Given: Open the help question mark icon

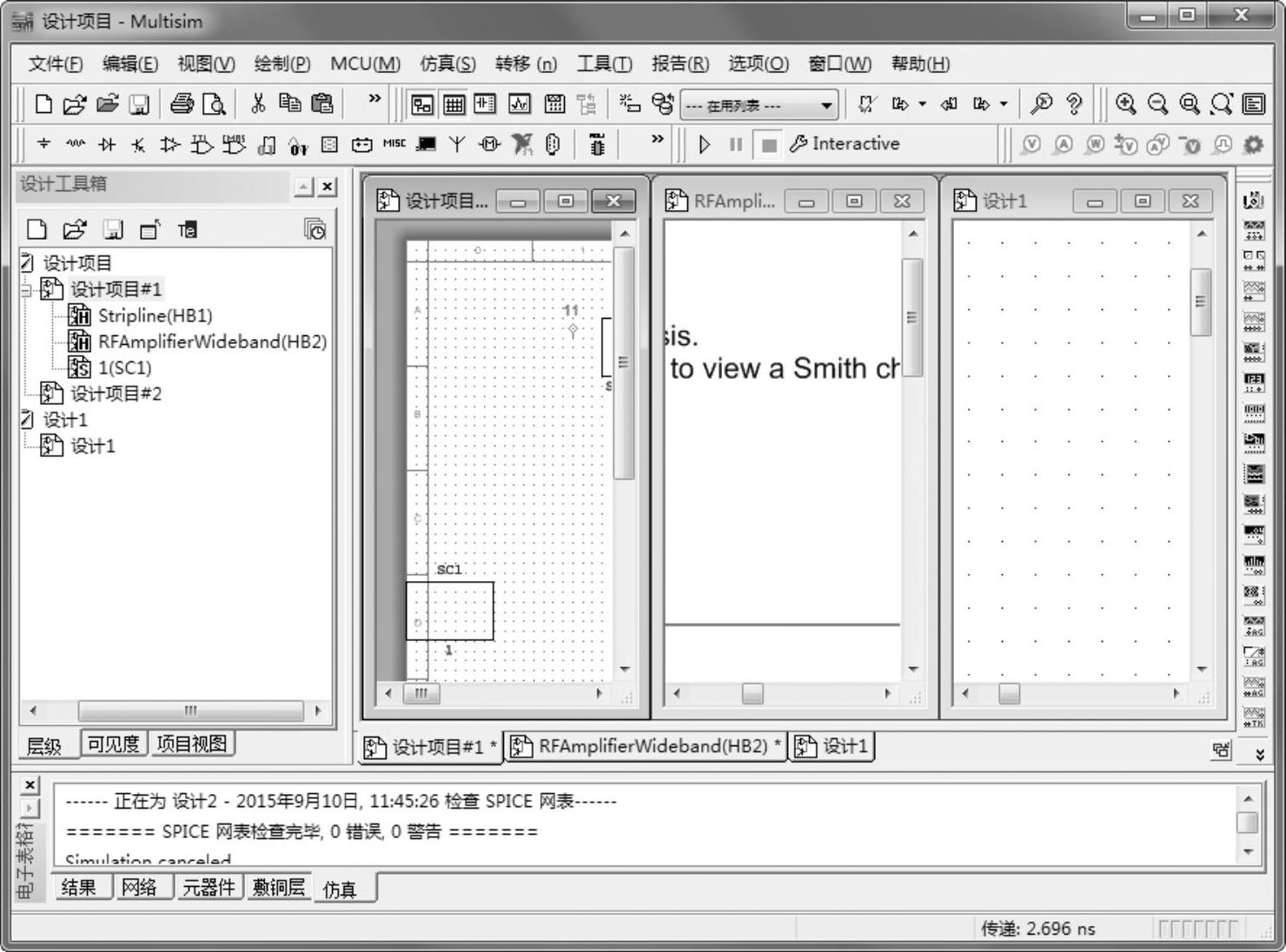Looking at the screenshot, I should [1074, 104].
